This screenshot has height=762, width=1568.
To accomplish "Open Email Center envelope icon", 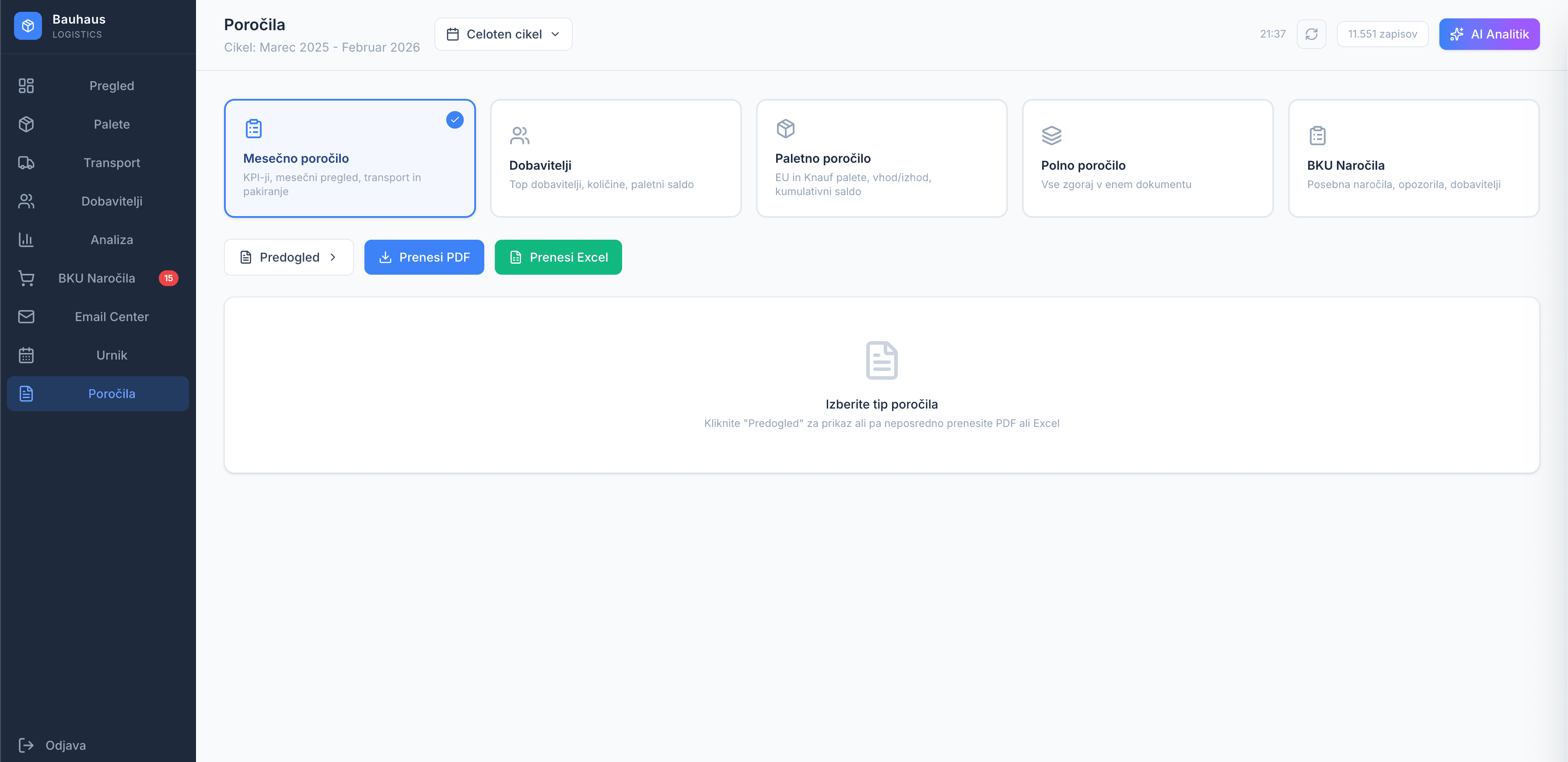I will pos(26,317).
